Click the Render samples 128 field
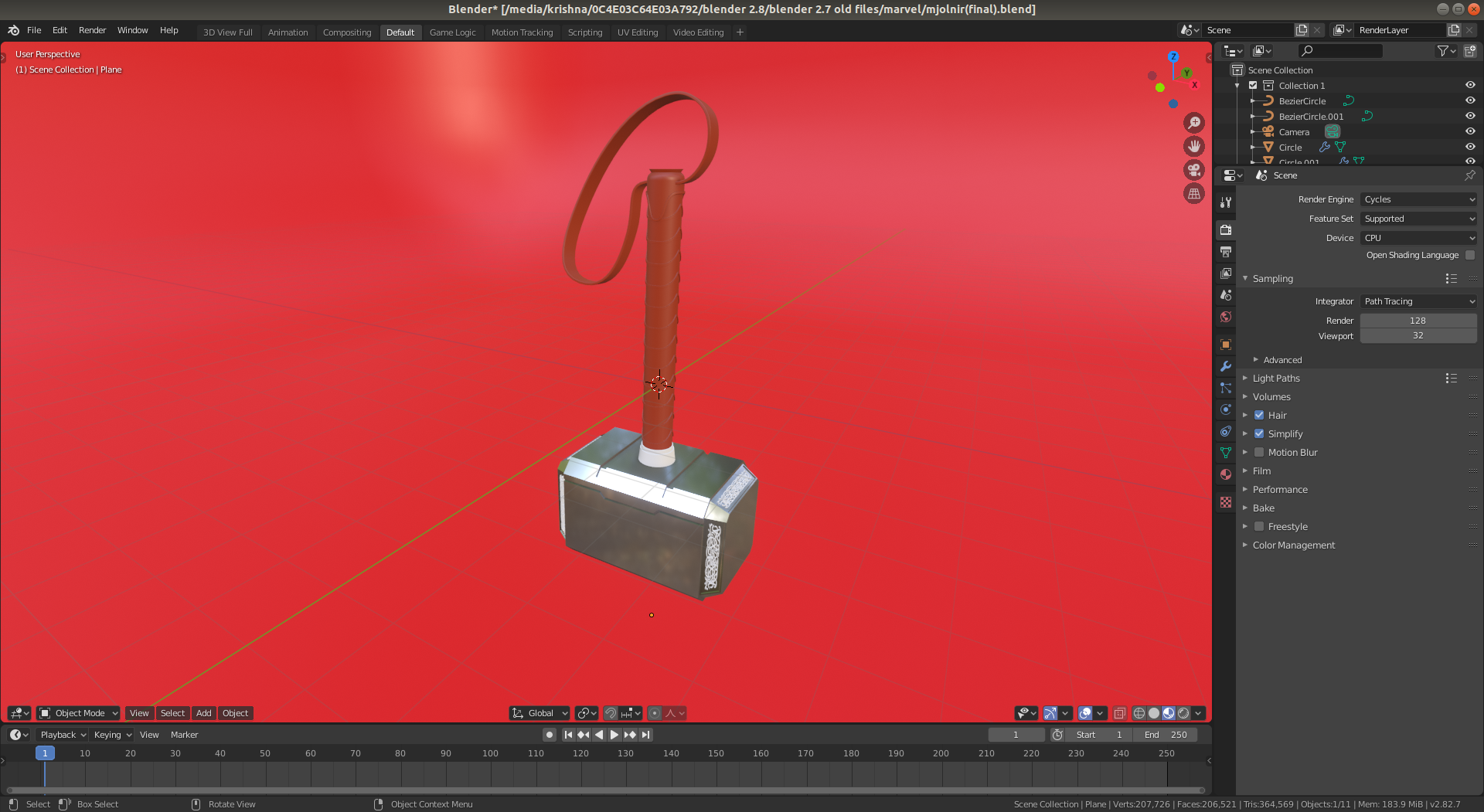This screenshot has height=812, width=1484. coord(1418,321)
